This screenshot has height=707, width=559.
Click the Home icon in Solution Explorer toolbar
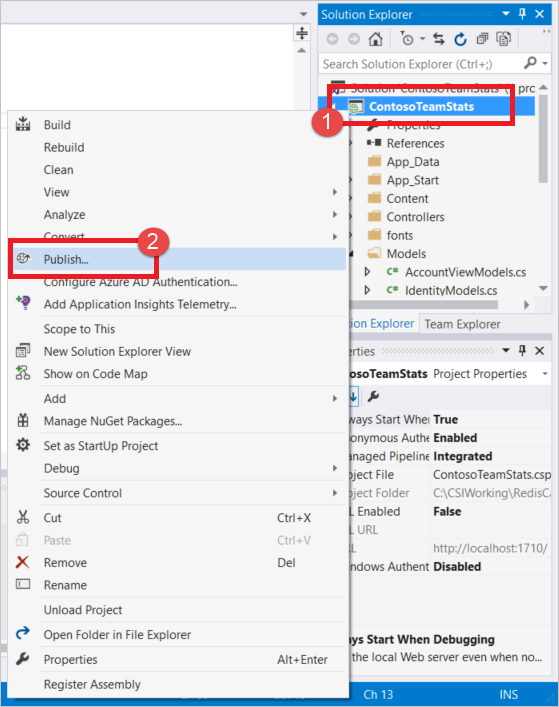(375, 39)
